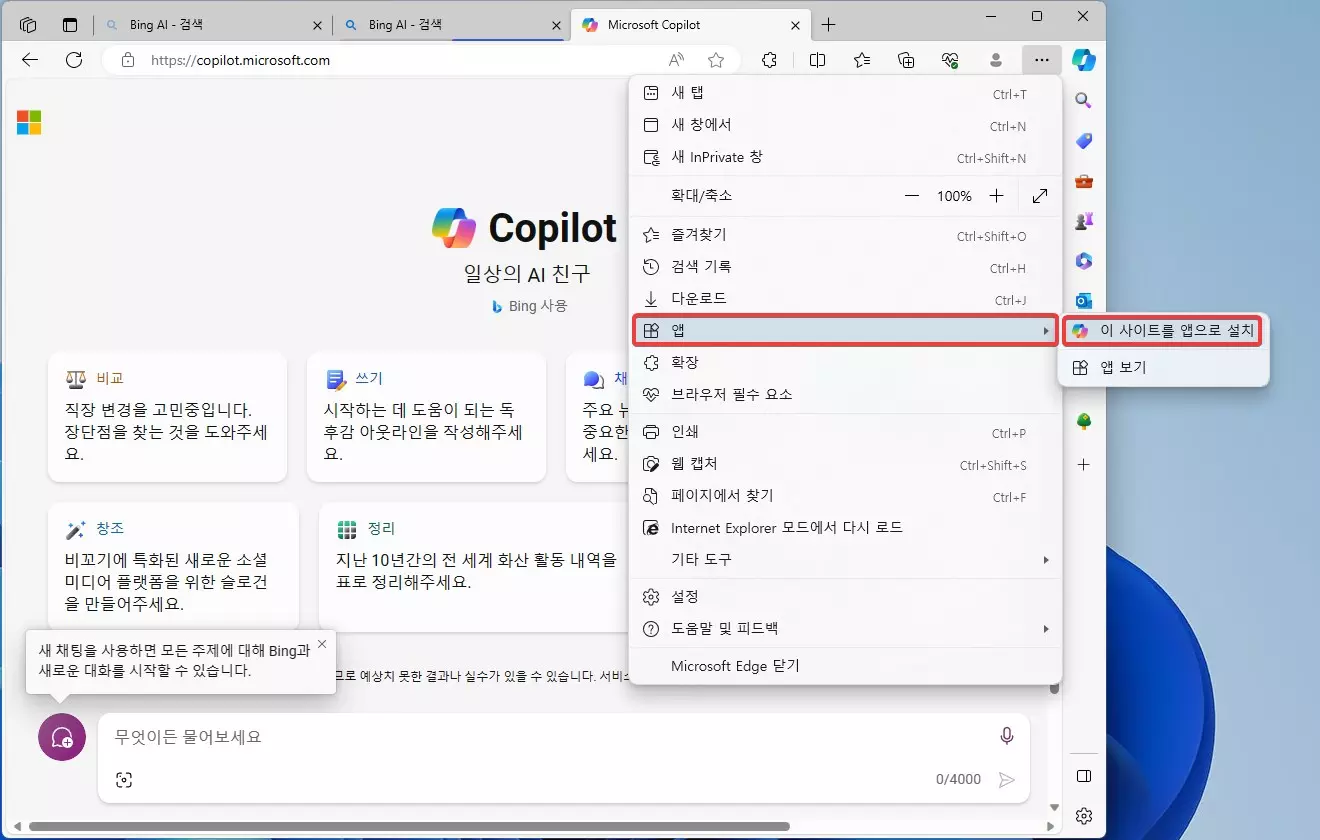Screen dimensions: 1320x840
Task: Open browser essentials heart icon in toolbar
Action: (x=950, y=60)
